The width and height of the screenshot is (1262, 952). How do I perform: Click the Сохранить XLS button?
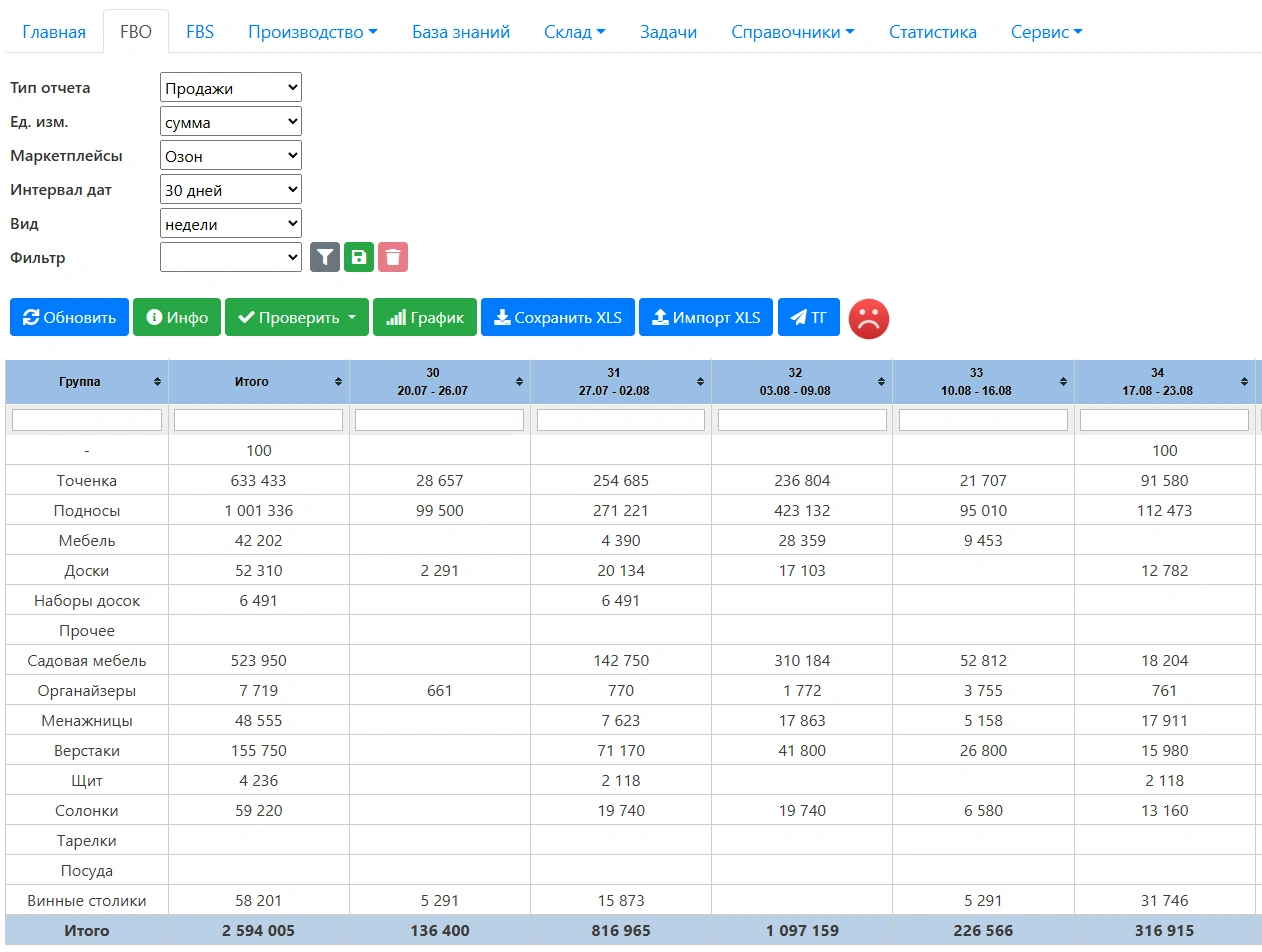tap(558, 317)
